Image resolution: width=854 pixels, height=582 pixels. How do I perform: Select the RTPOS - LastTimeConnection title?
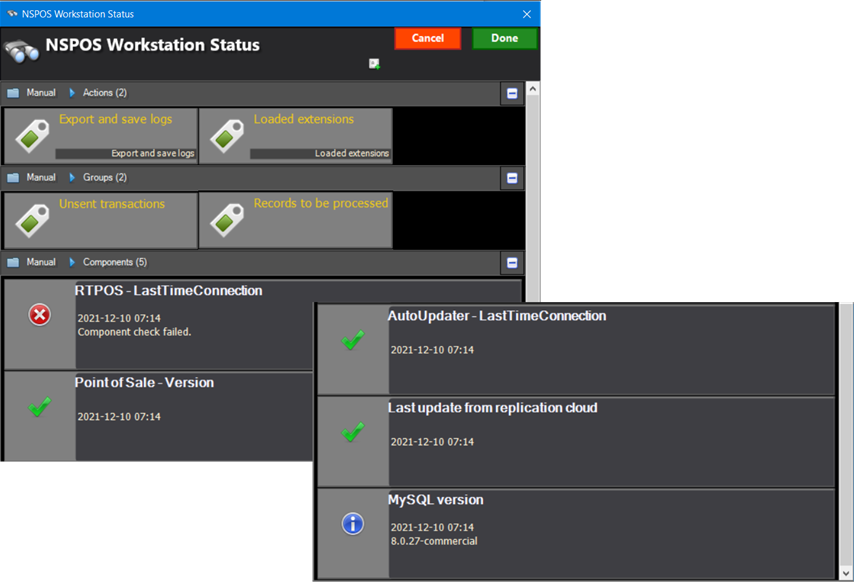click(x=168, y=291)
